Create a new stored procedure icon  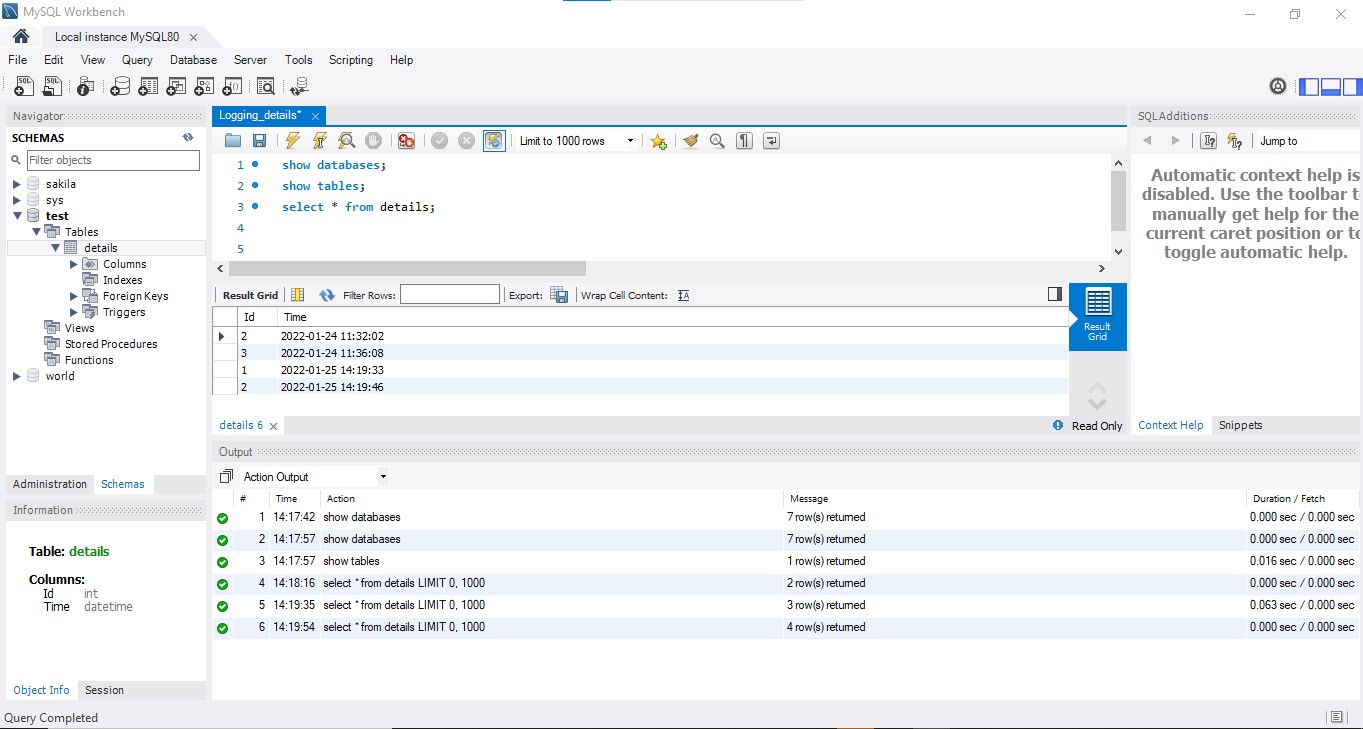coord(204,87)
